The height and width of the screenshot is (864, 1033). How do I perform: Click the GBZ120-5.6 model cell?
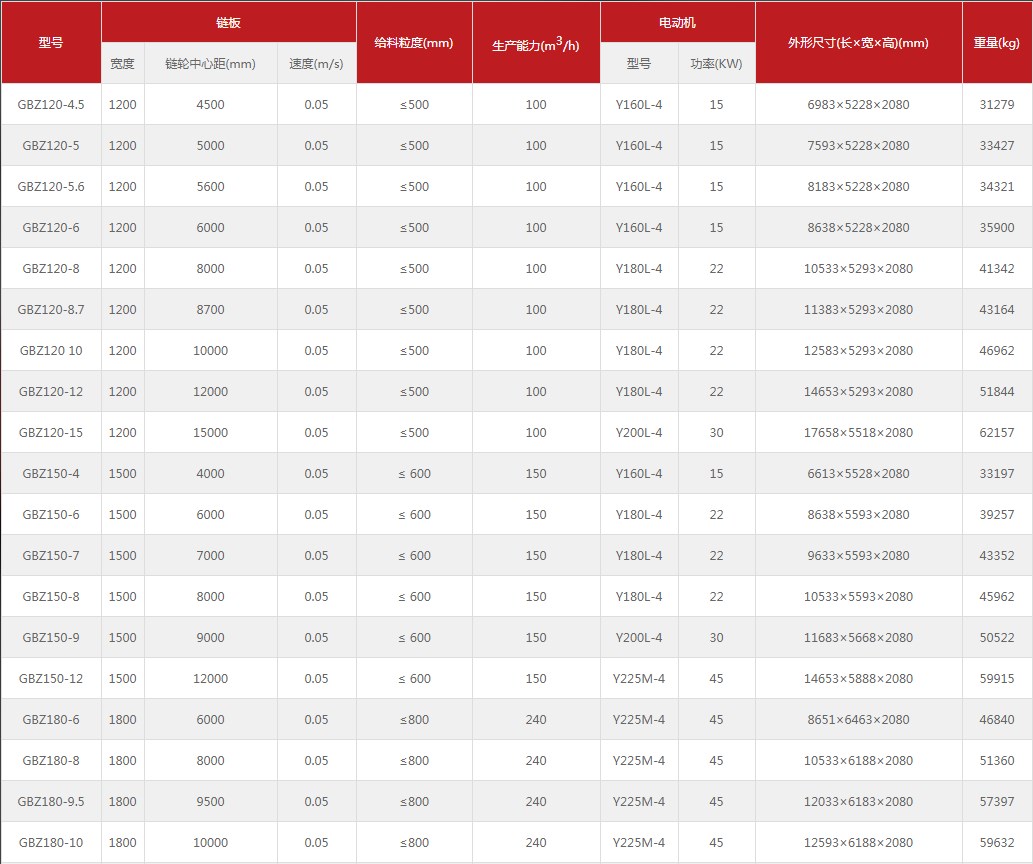point(51,187)
